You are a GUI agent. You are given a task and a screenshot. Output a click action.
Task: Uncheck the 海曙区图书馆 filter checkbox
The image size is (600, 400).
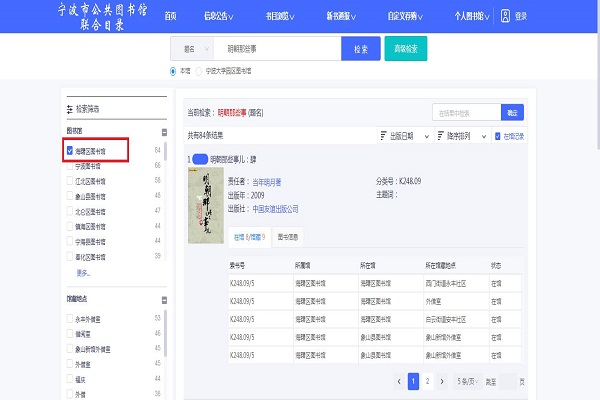pos(70,151)
